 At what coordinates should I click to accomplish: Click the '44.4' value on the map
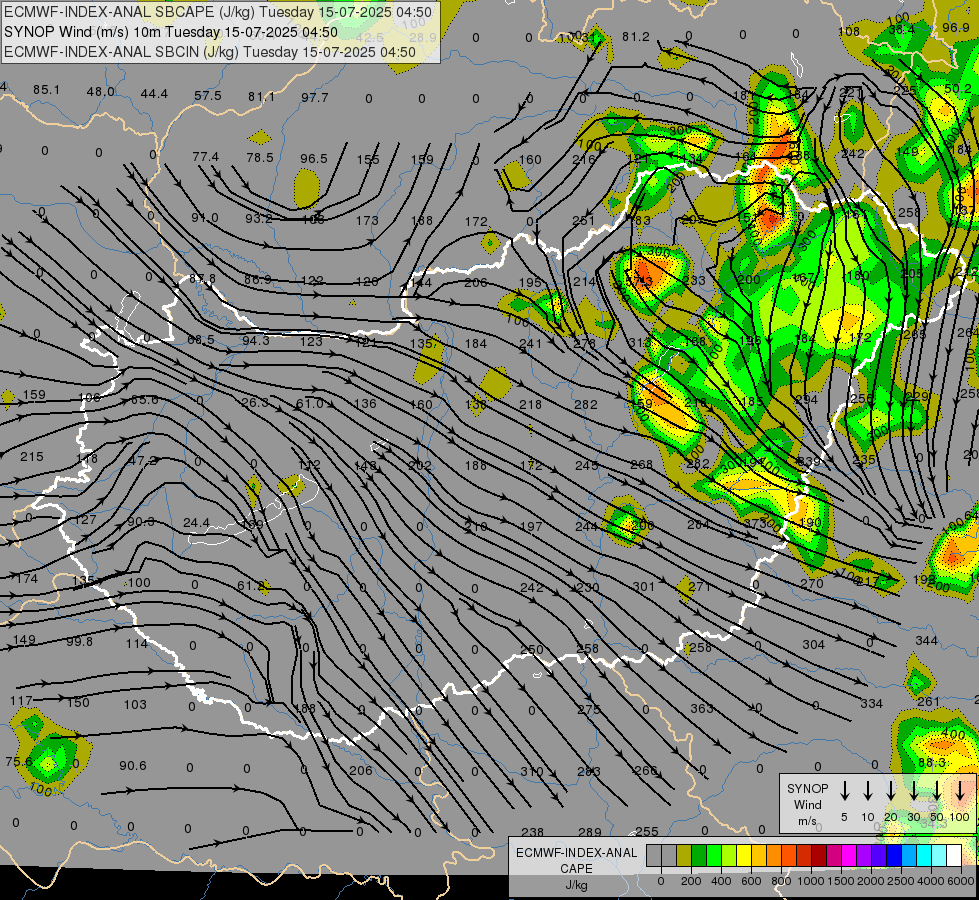(154, 94)
